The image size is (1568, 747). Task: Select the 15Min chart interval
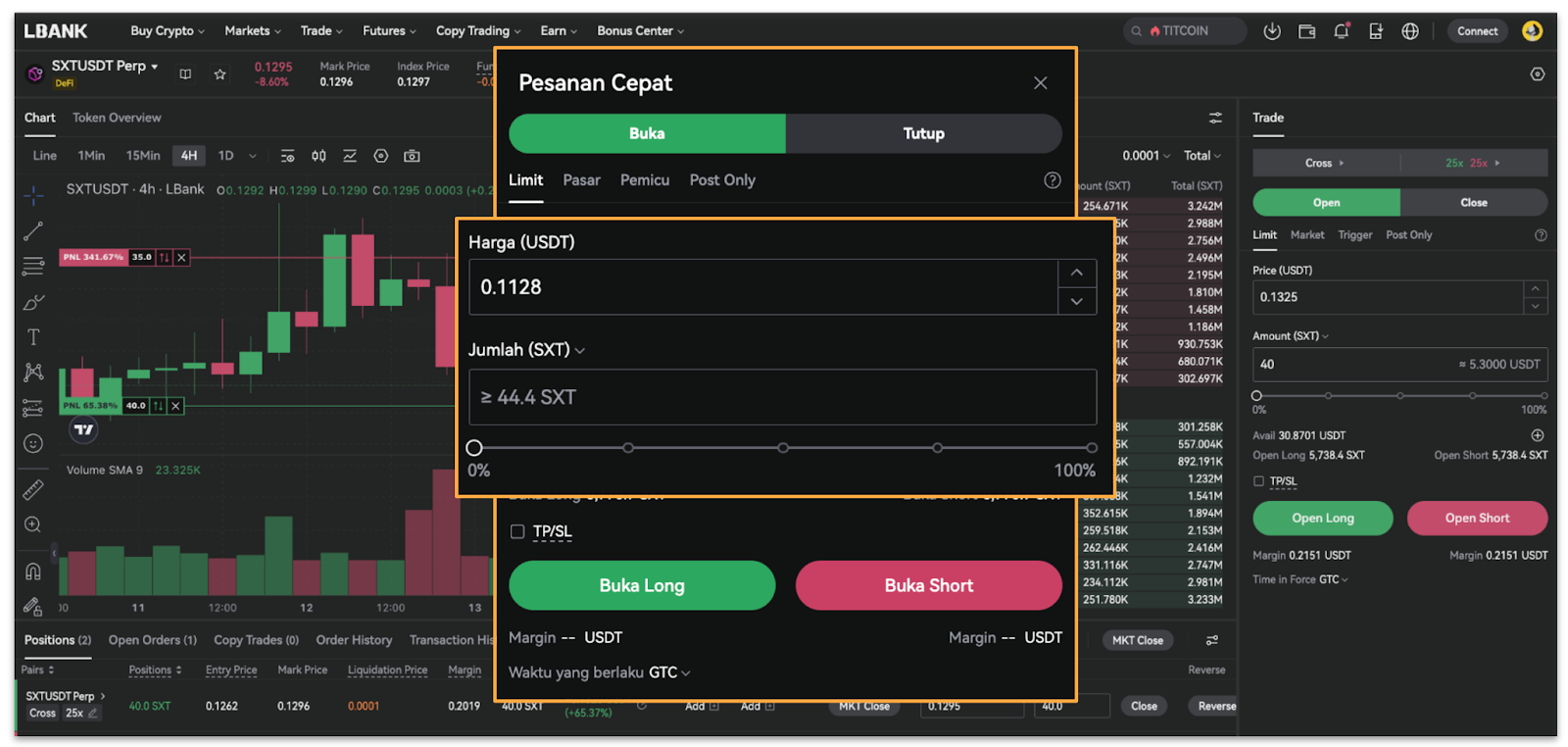click(x=143, y=156)
